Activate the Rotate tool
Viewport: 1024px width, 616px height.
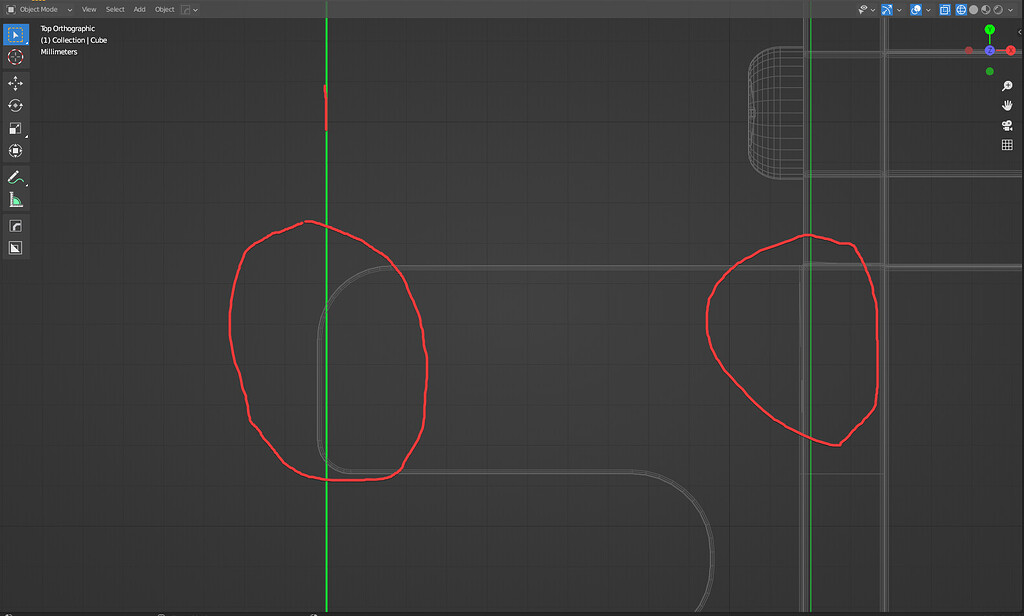(16, 106)
